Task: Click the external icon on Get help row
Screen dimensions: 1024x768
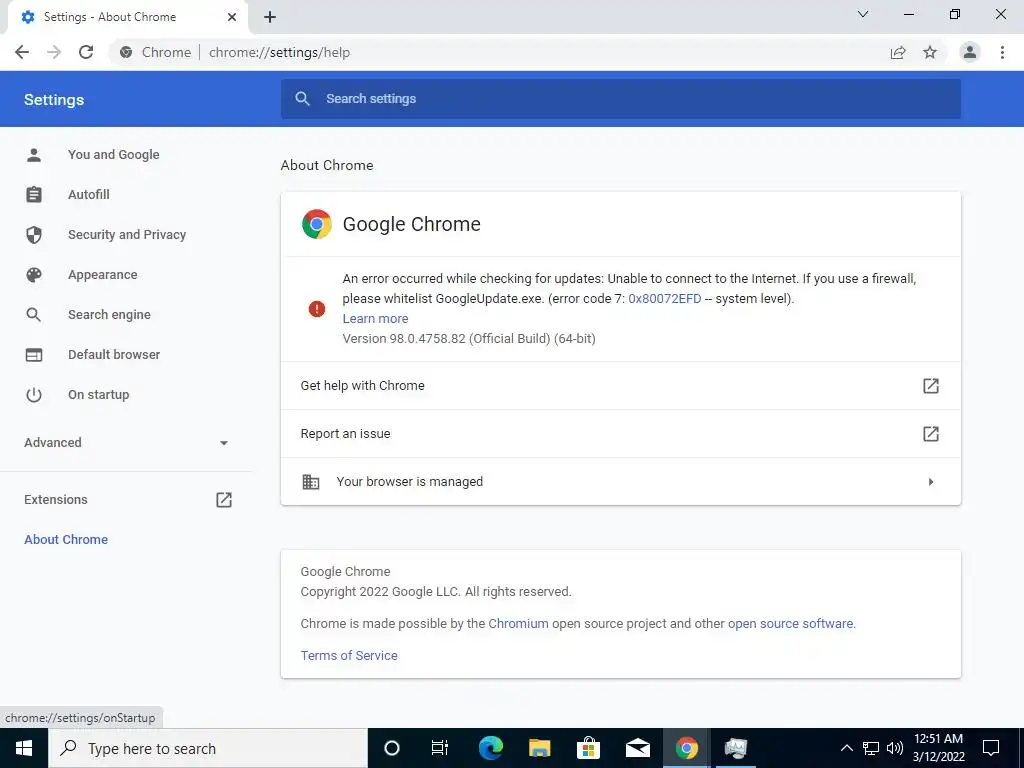Action: pos(931,386)
